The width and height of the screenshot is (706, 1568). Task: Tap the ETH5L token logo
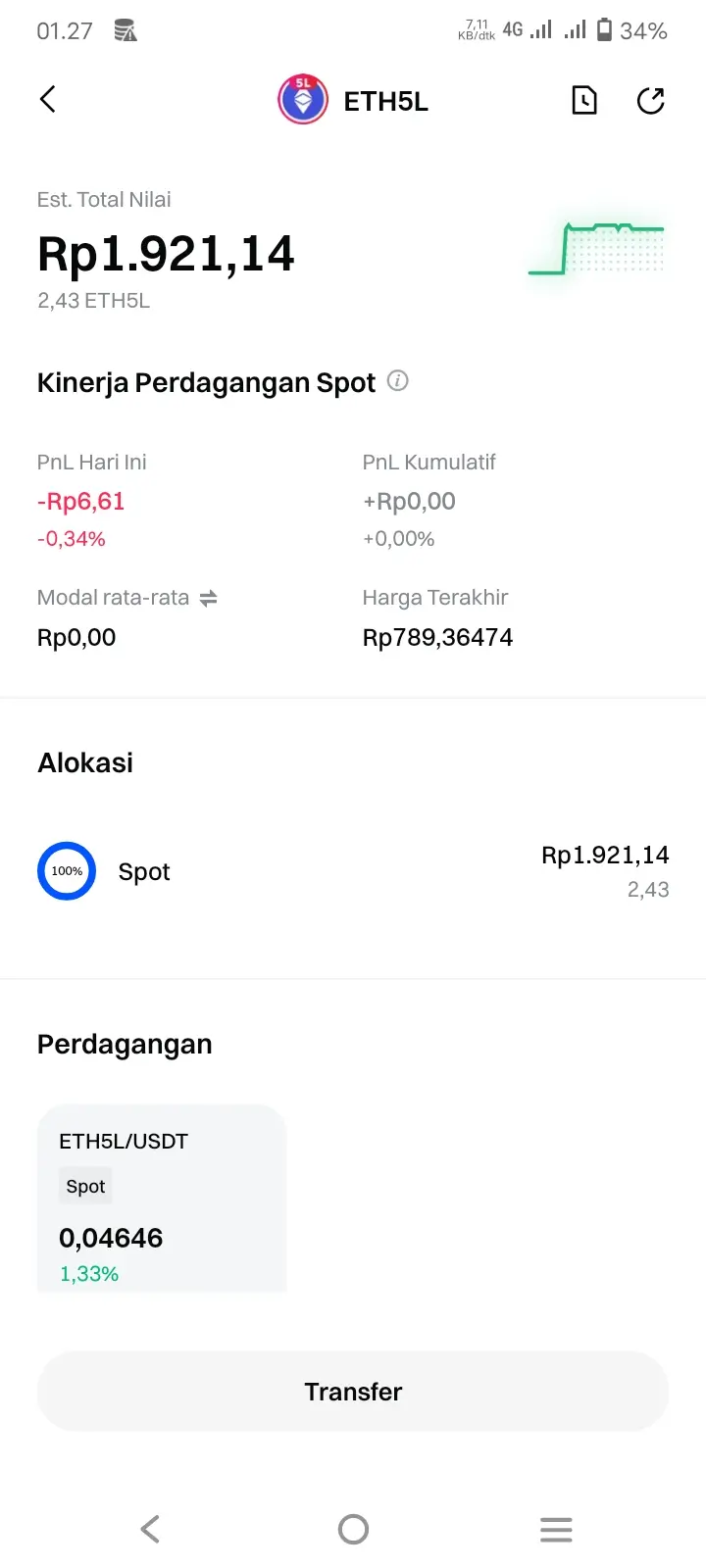[x=303, y=100]
